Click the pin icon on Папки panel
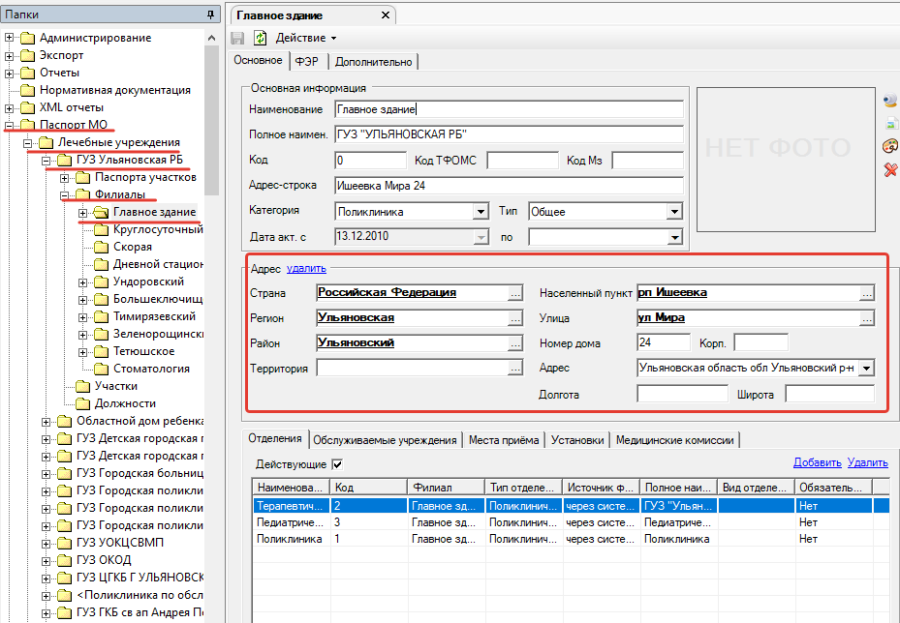This screenshot has height=623, width=900. tap(211, 14)
